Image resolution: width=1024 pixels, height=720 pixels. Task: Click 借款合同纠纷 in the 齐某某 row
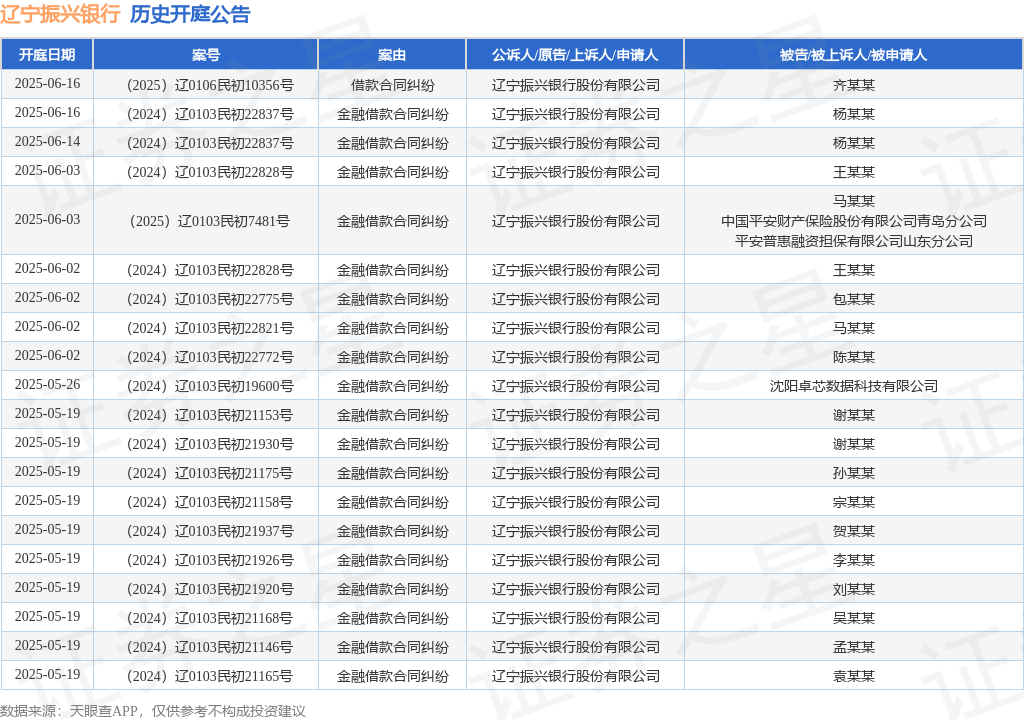392,85
